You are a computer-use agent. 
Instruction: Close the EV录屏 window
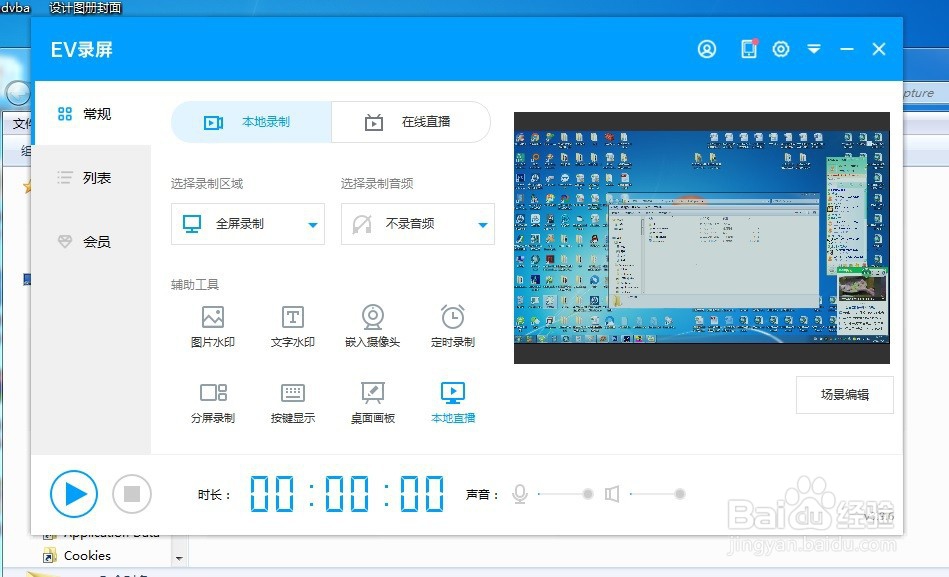pyautogui.click(x=879, y=49)
